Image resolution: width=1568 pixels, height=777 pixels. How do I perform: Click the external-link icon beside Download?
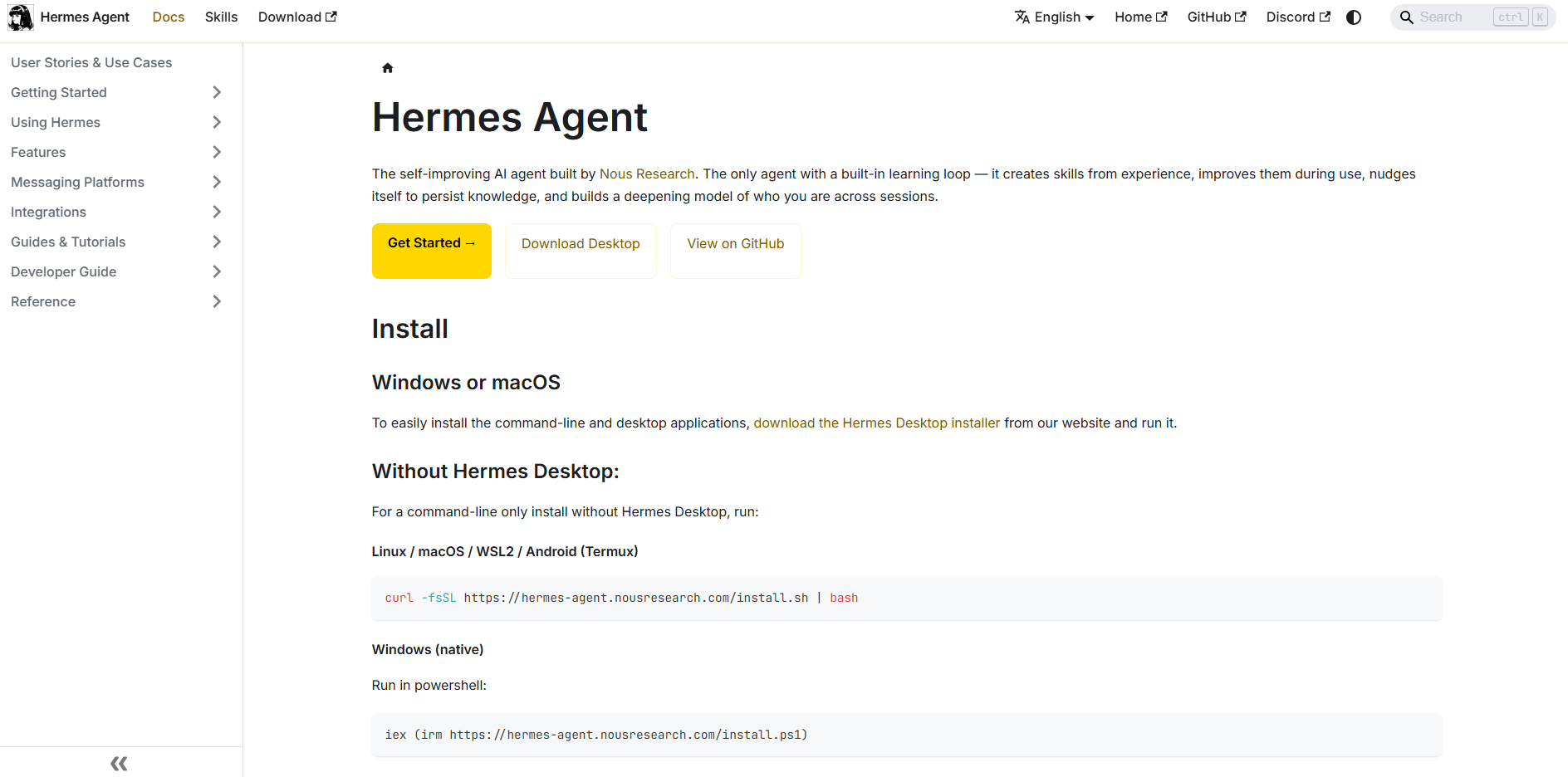(x=331, y=17)
